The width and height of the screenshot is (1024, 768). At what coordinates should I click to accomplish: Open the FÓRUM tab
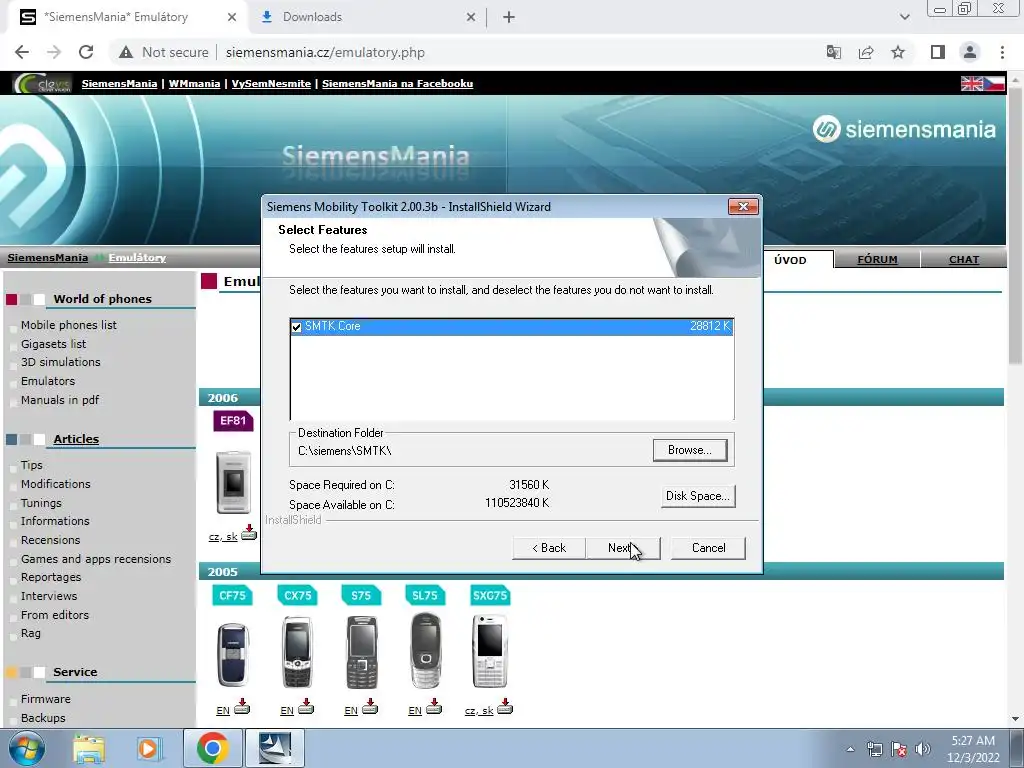[877, 260]
